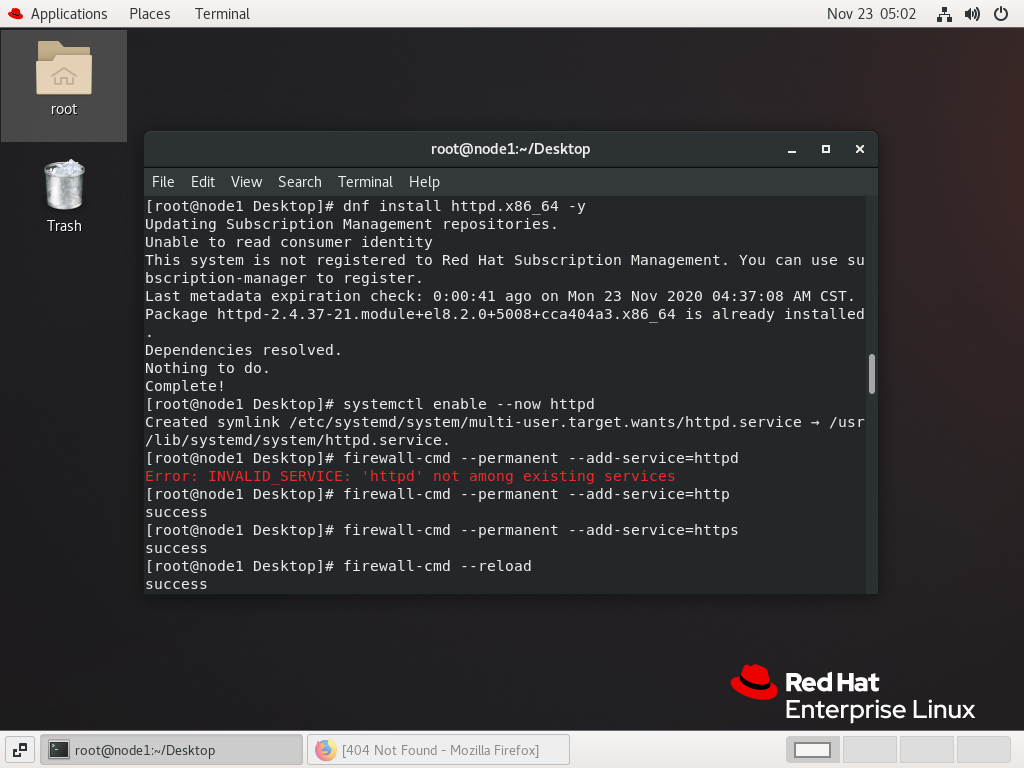Click 'Updating Subscription Management repositories.' line

[x=351, y=224]
